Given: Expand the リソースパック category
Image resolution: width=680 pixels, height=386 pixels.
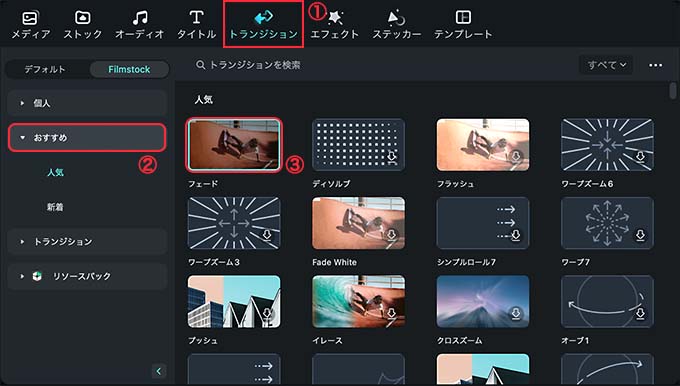Looking at the screenshot, I should tap(87, 276).
